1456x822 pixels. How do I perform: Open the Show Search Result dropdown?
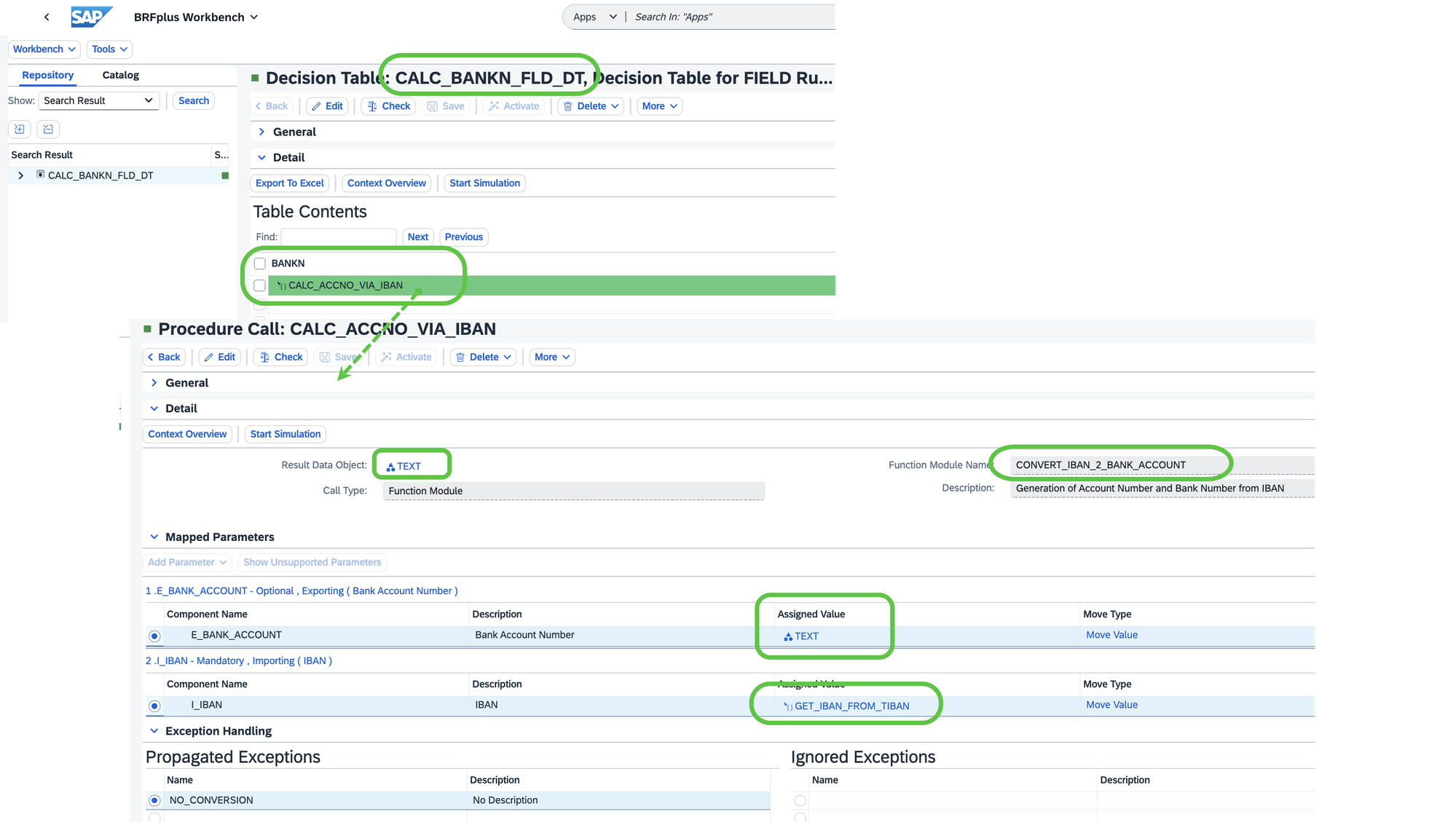point(98,100)
